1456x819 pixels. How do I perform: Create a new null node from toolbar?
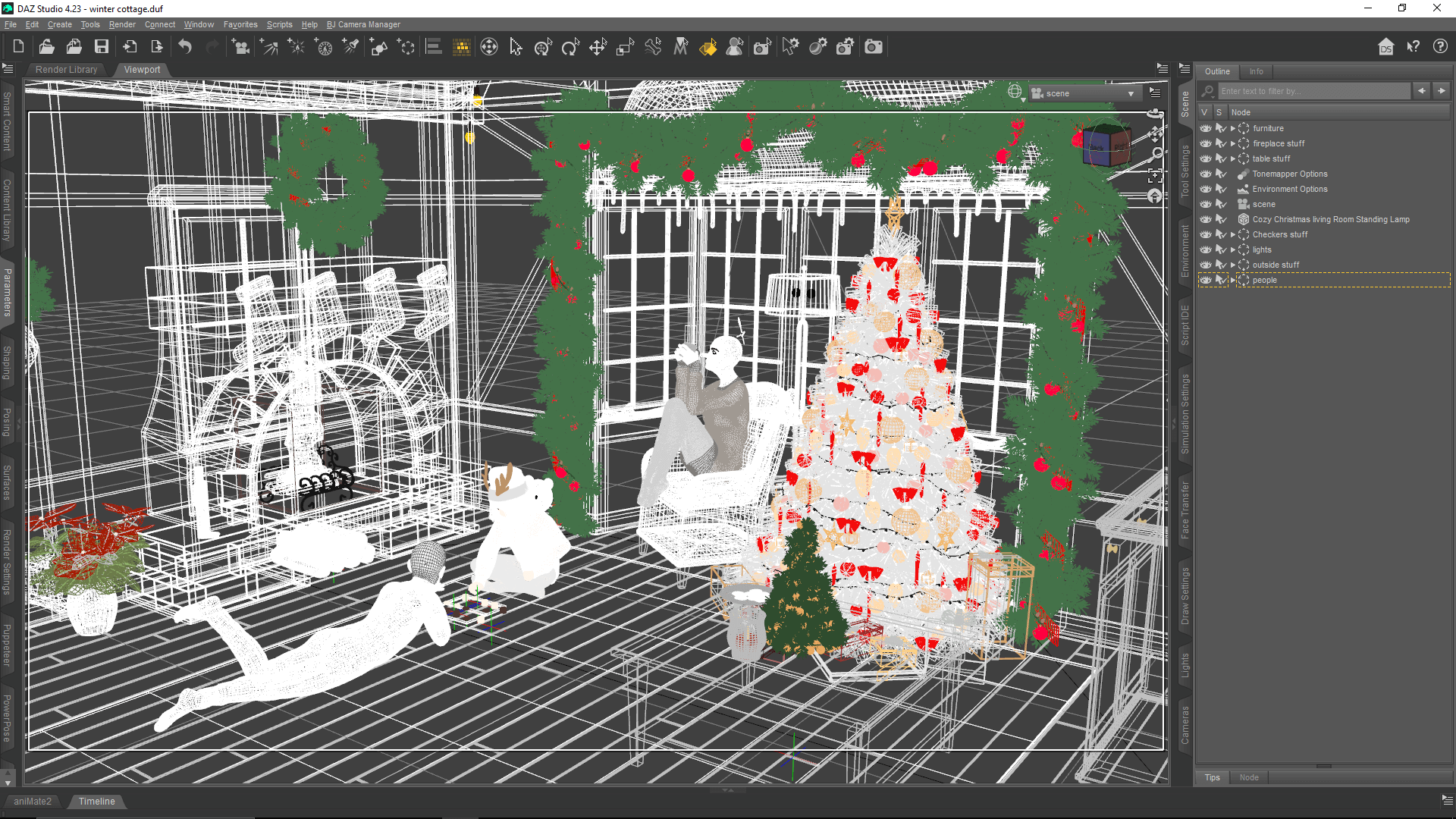click(x=406, y=47)
